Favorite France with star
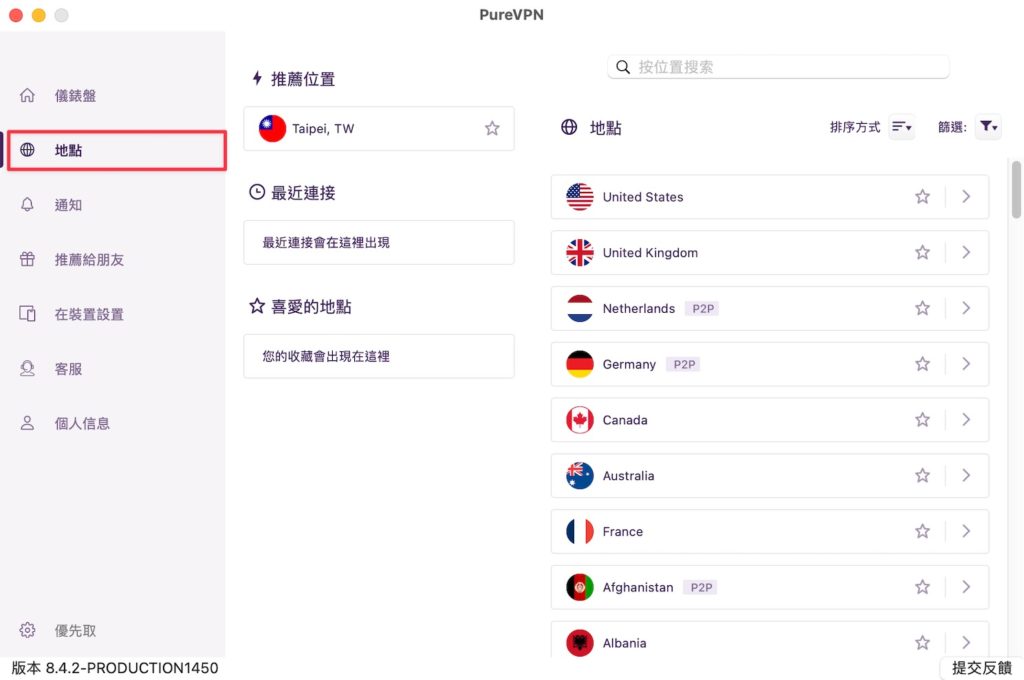The image size is (1024, 680). 922,531
